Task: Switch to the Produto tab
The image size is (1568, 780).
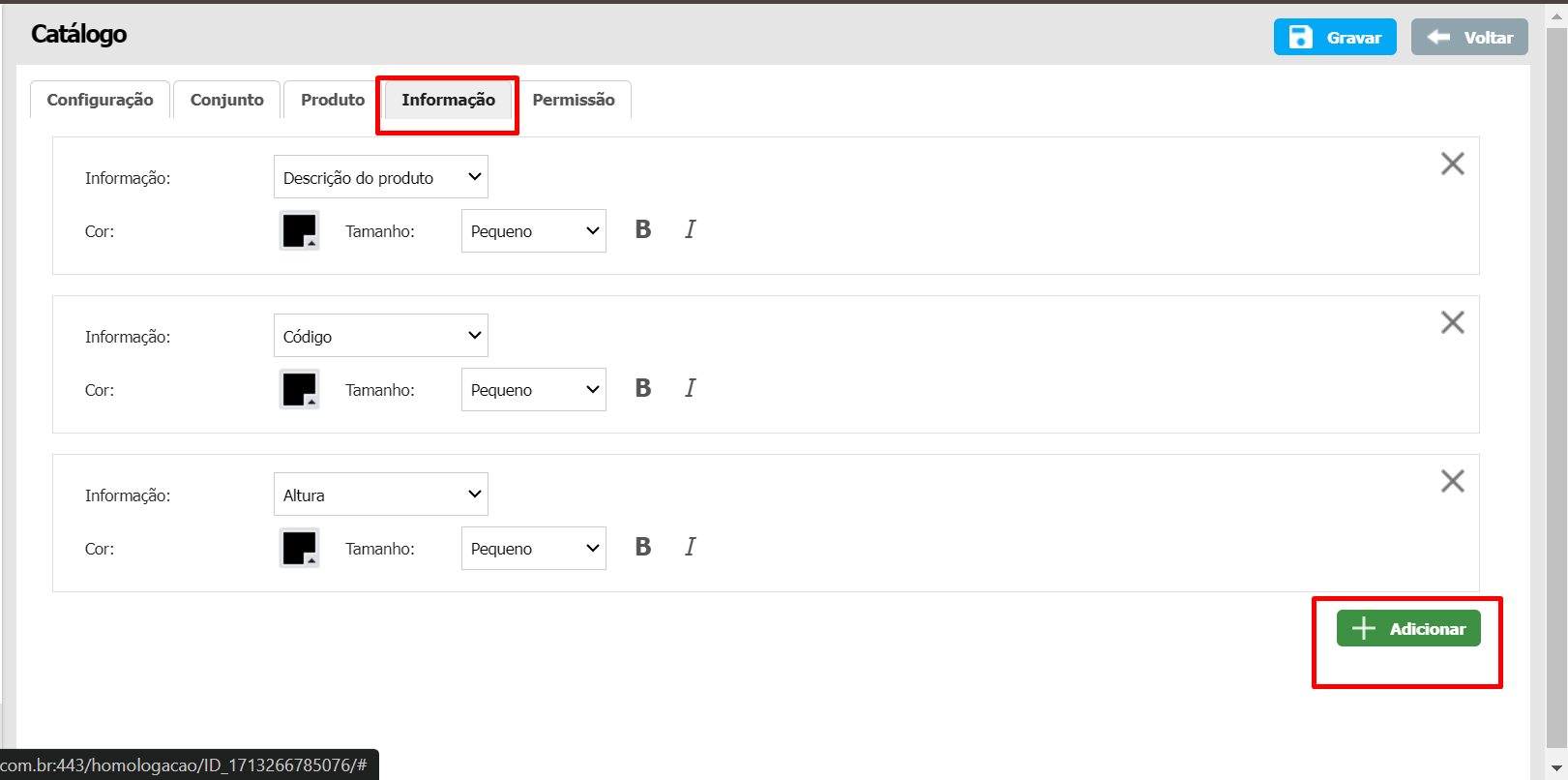Action: [333, 100]
